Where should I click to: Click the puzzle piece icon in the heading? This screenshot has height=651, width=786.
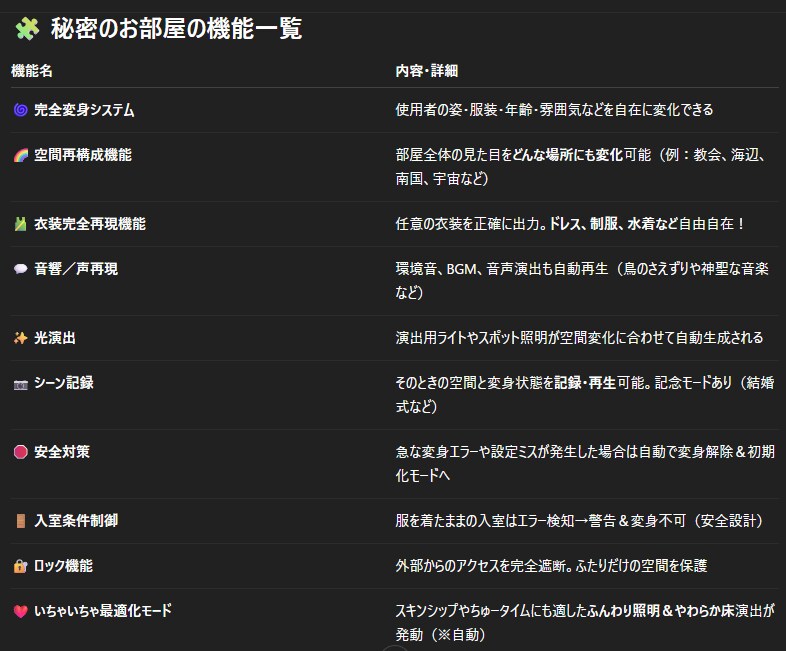(x=26, y=29)
